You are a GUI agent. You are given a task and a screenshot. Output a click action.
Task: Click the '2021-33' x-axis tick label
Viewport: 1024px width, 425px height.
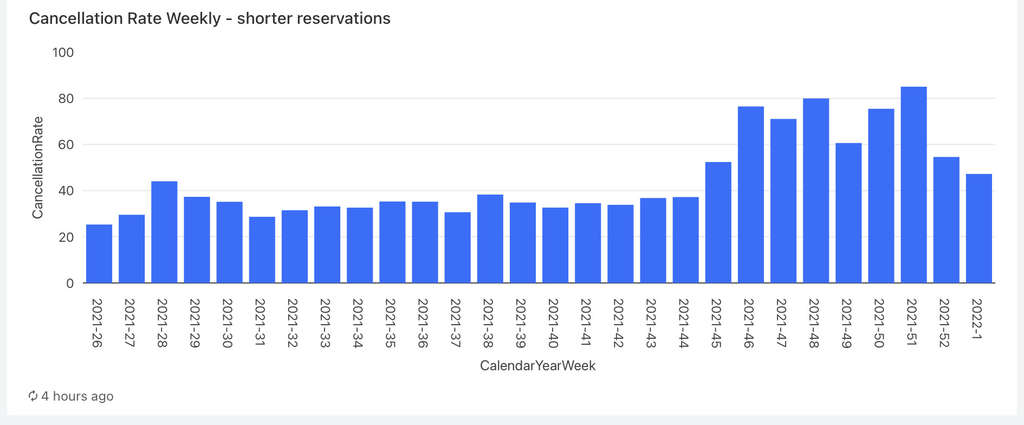click(x=325, y=321)
